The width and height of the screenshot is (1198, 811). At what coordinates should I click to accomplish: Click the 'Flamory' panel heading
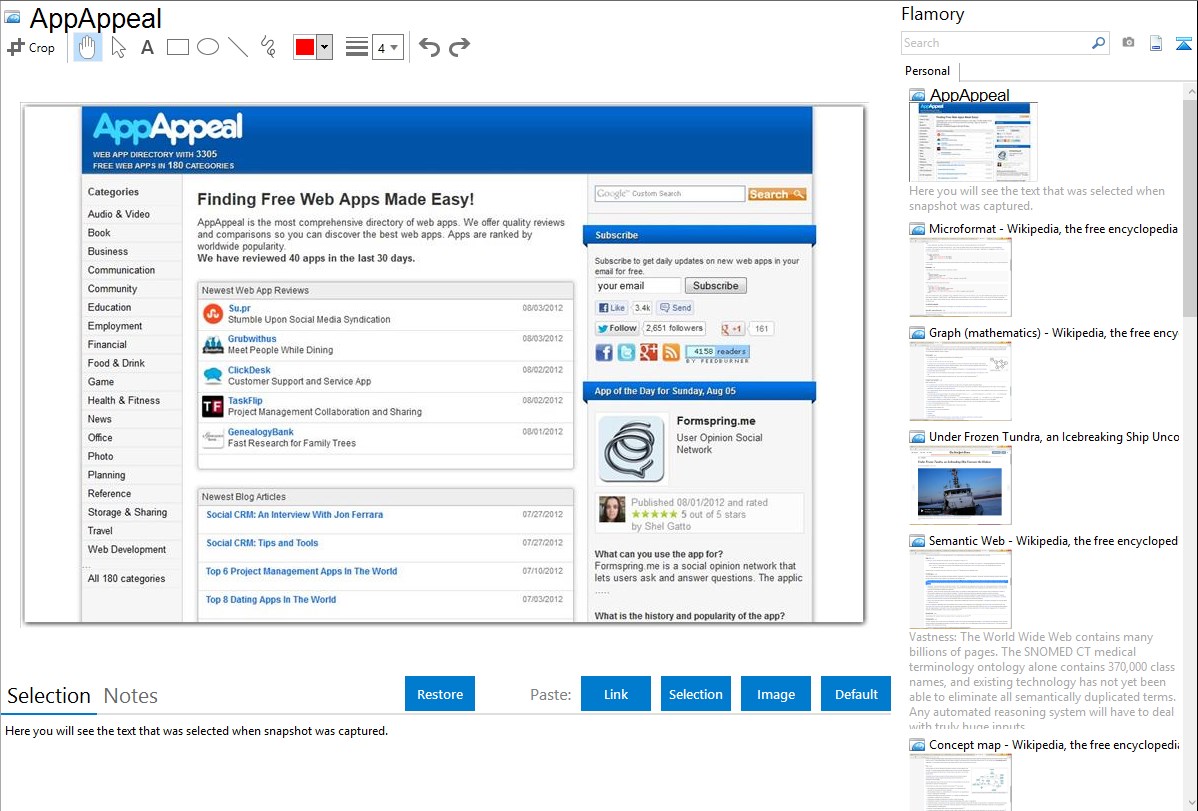click(x=932, y=15)
